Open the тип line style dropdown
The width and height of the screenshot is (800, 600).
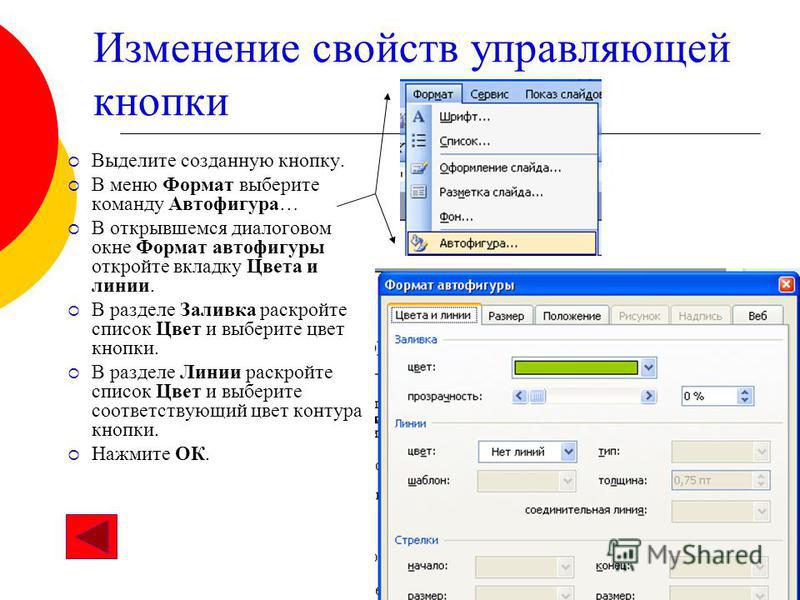[720, 452]
